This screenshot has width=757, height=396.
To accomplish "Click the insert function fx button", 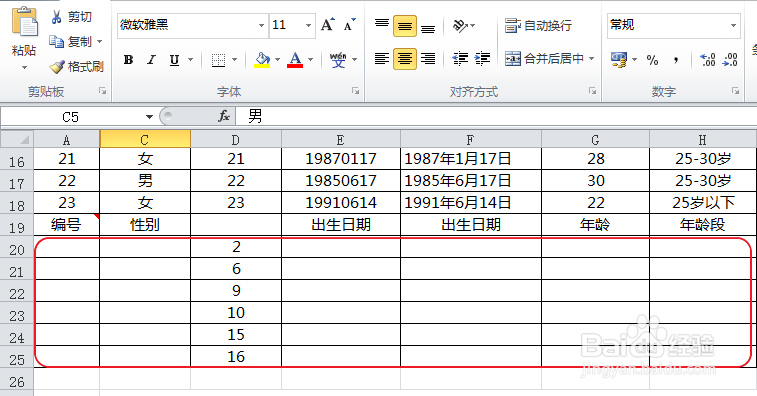I will coord(224,116).
